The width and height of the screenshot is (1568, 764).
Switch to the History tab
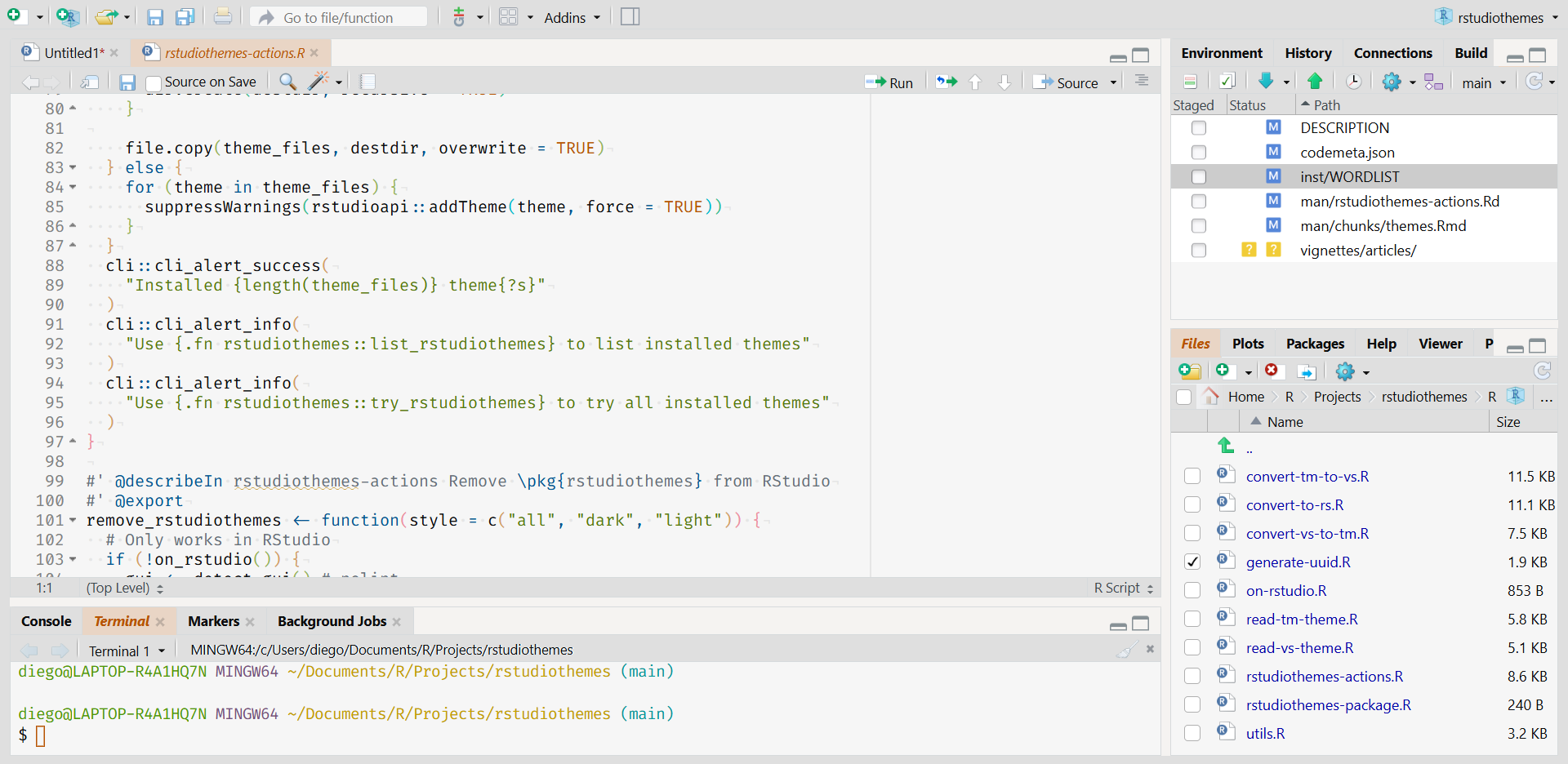(x=1307, y=53)
